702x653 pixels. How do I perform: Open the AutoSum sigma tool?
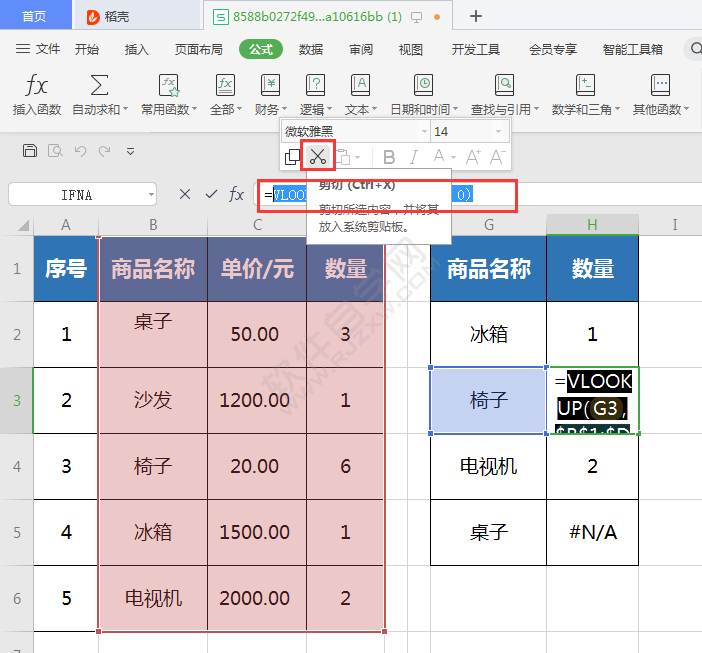tap(99, 85)
